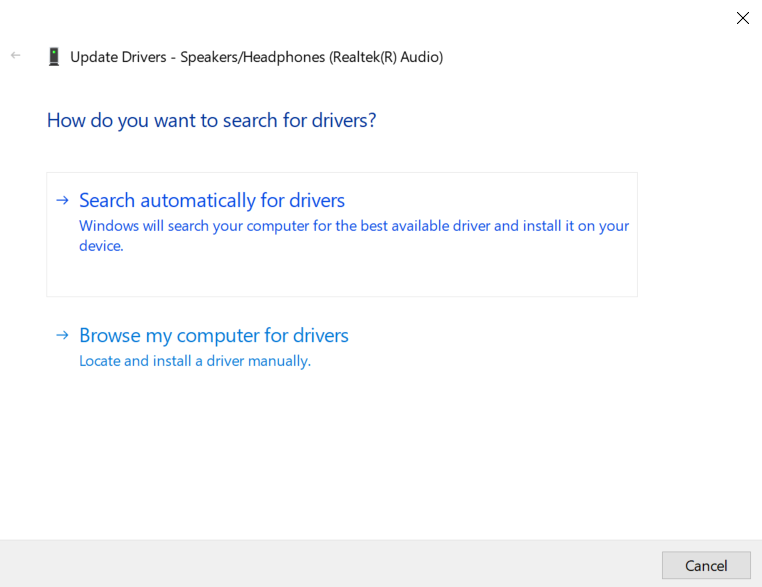This screenshot has width=762, height=587.
Task: Click the word 'device.' in the automatic search description
Action: (x=101, y=246)
